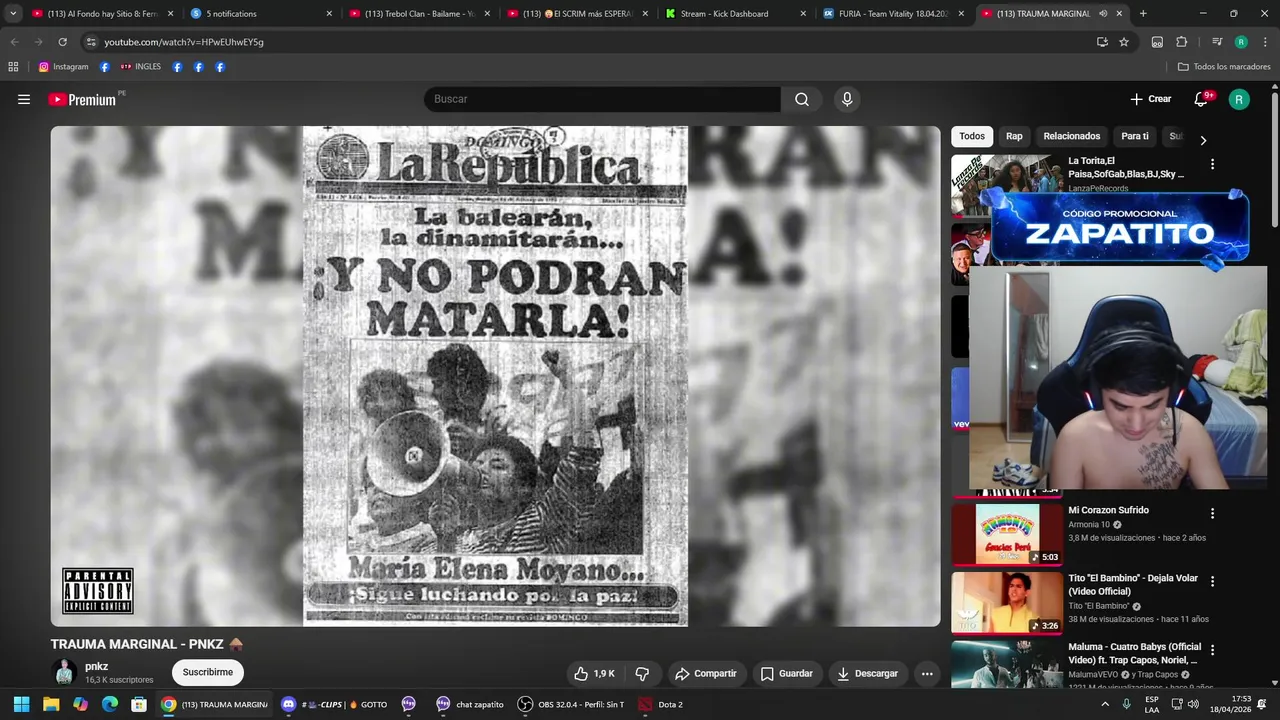Image resolution: width=1280 pixels, height=720 pixels.
Task: Toggle system volume icon in tray
Action: point(1193,705)
